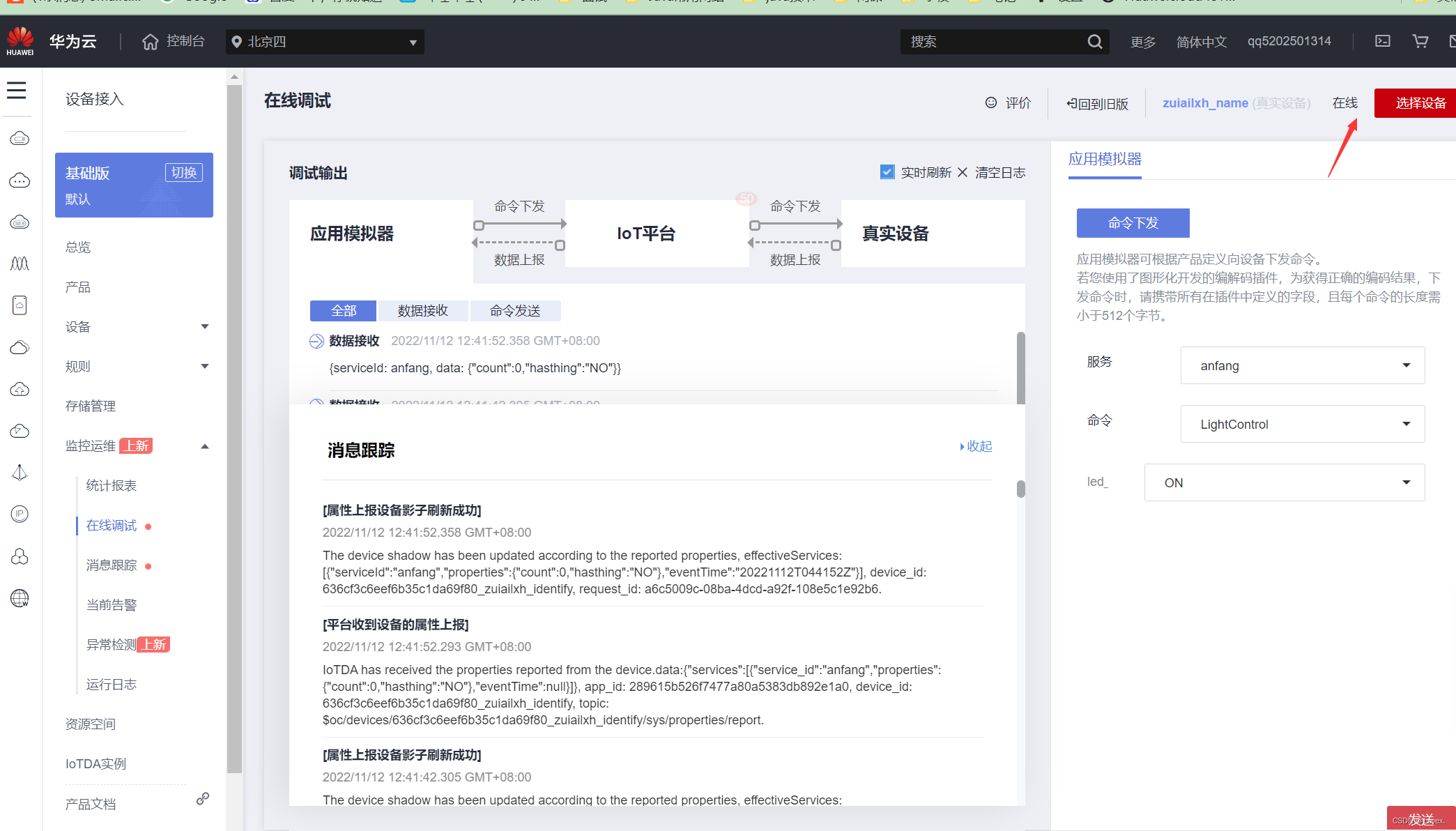
Task: Open the 北京四 region dropdown
Action: pos(325,42)
